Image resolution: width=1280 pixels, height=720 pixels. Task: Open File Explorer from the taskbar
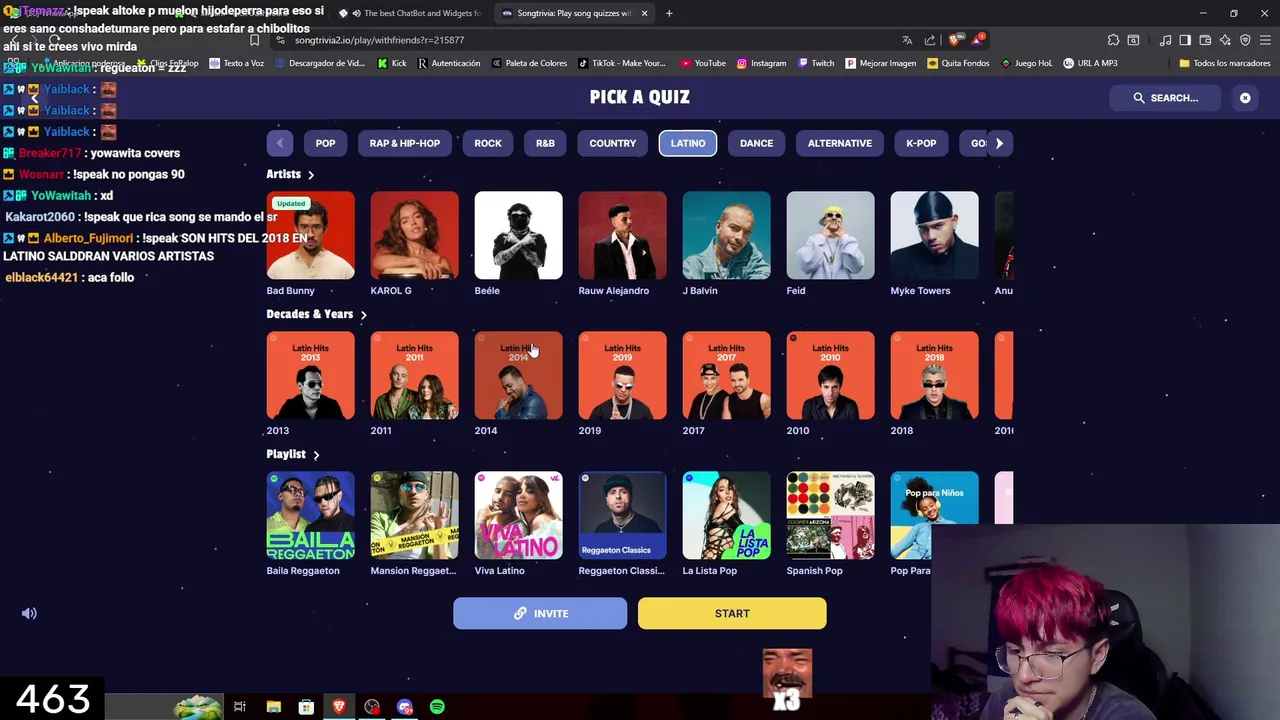(x=273, y=707)
